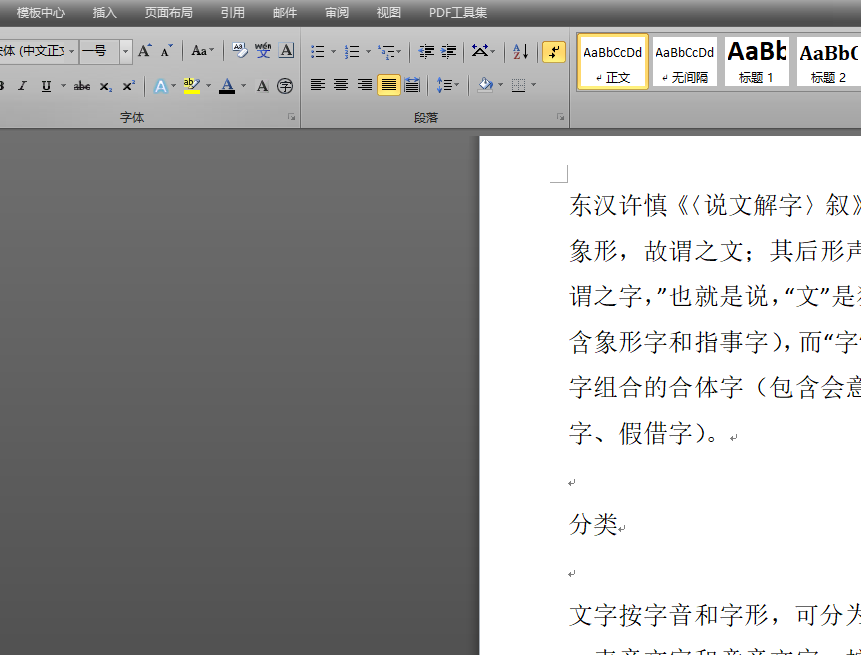Screen dimensions: 861x655
Task: Open underline style dropdown arrow
Action: pyautogui.click(x=63, y=86)
